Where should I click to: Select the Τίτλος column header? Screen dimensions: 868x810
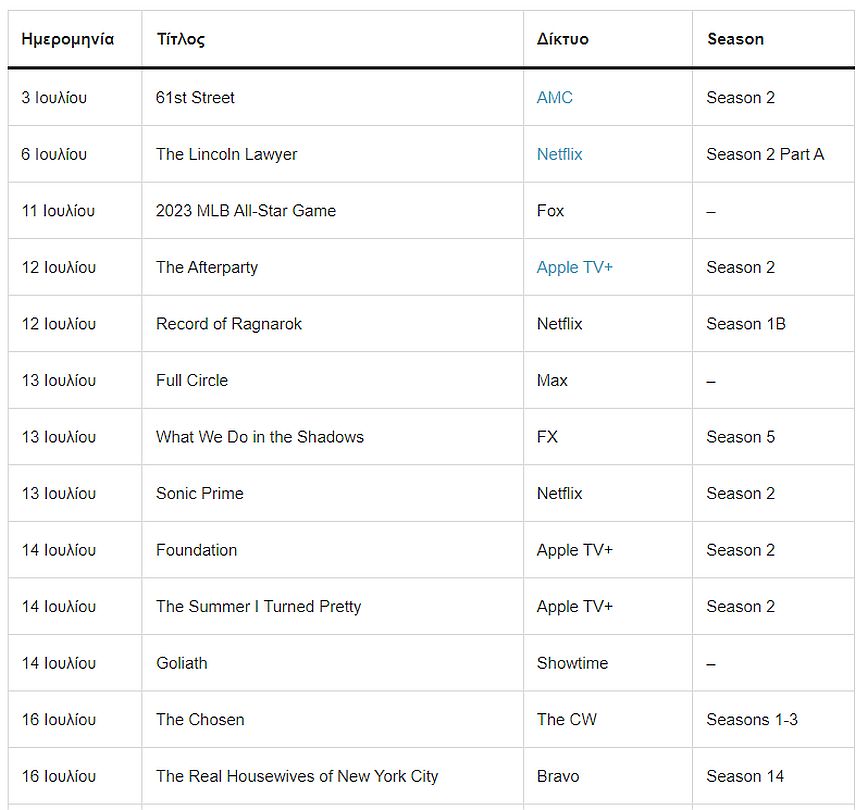click(181, 39)
